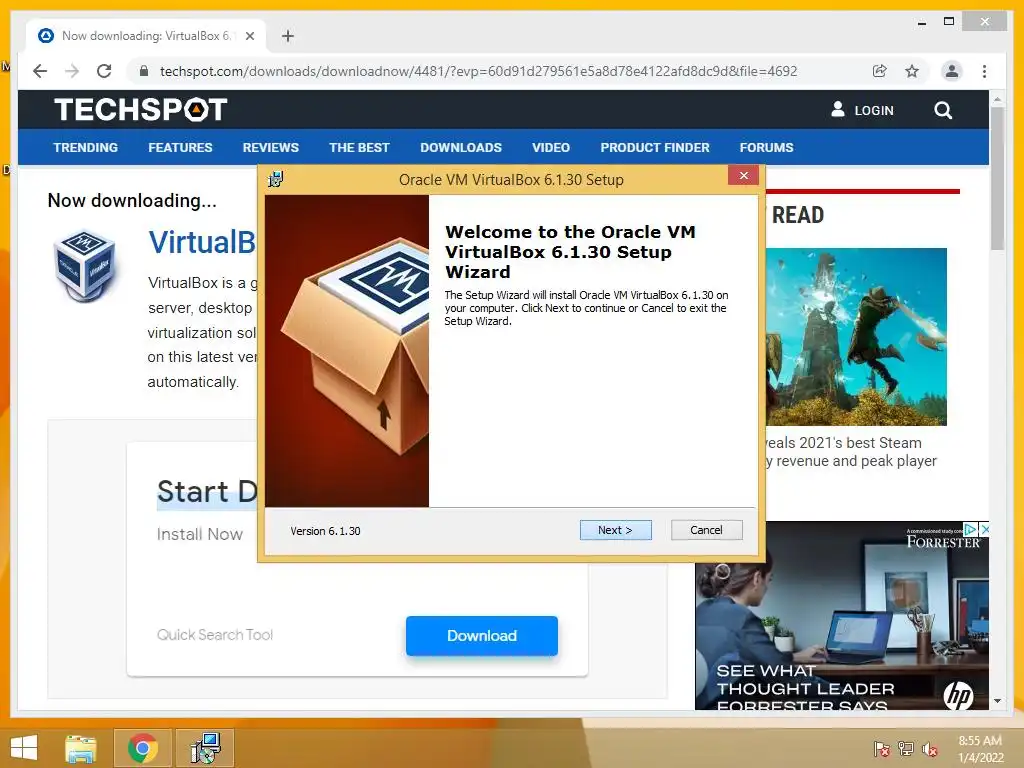The image size is (1024, 768).
Task: Click the 'Now downloading...' heading
Action: click(x=132, y=200)
